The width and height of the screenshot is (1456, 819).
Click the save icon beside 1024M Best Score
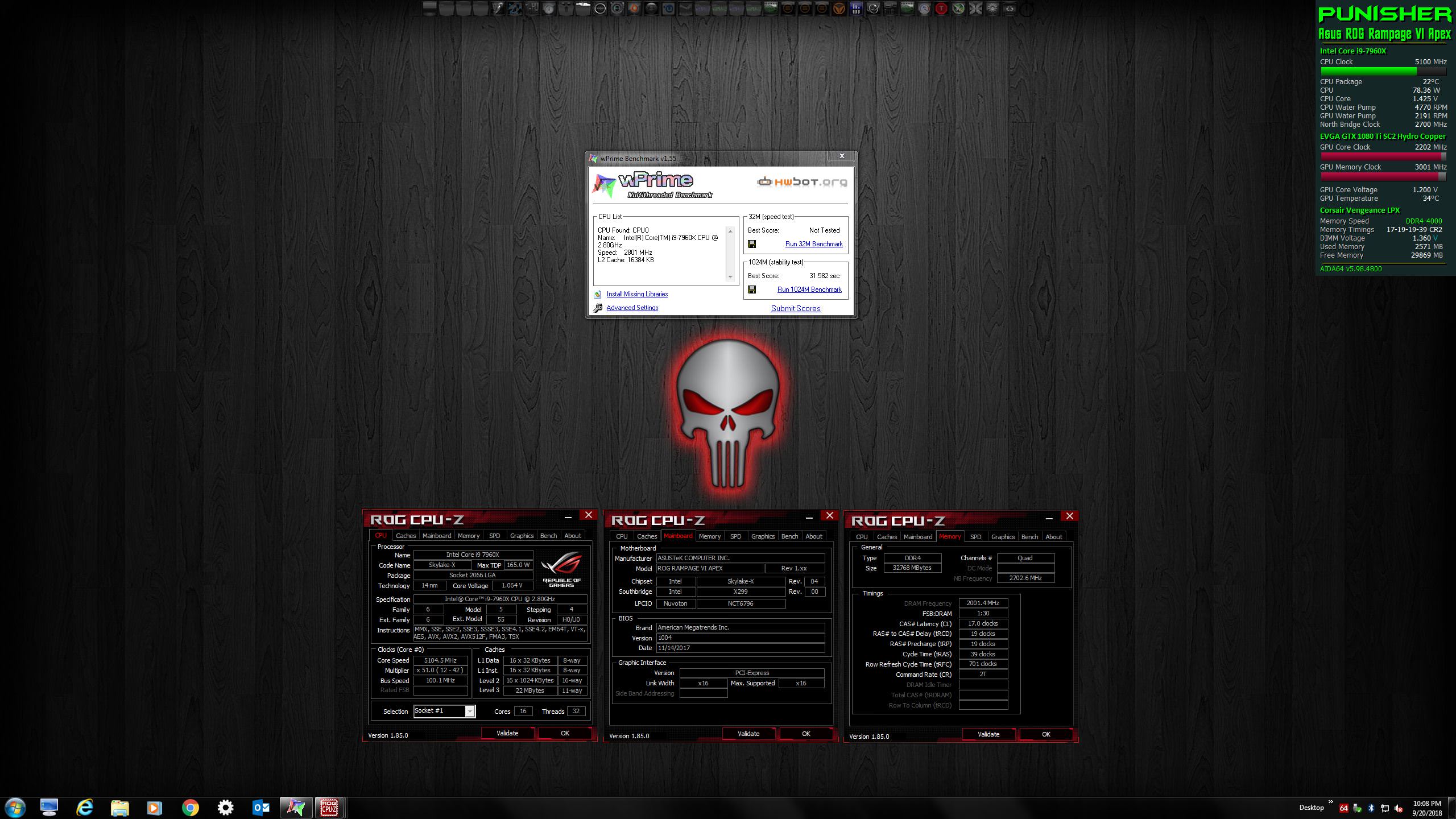752,289
